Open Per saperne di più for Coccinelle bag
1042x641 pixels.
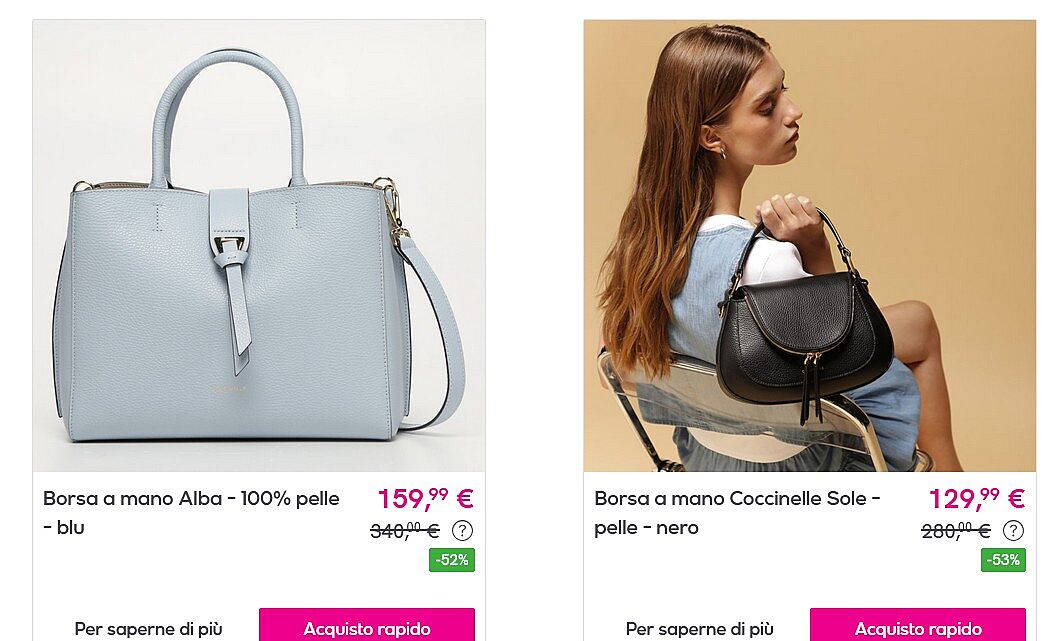[699, 628]
